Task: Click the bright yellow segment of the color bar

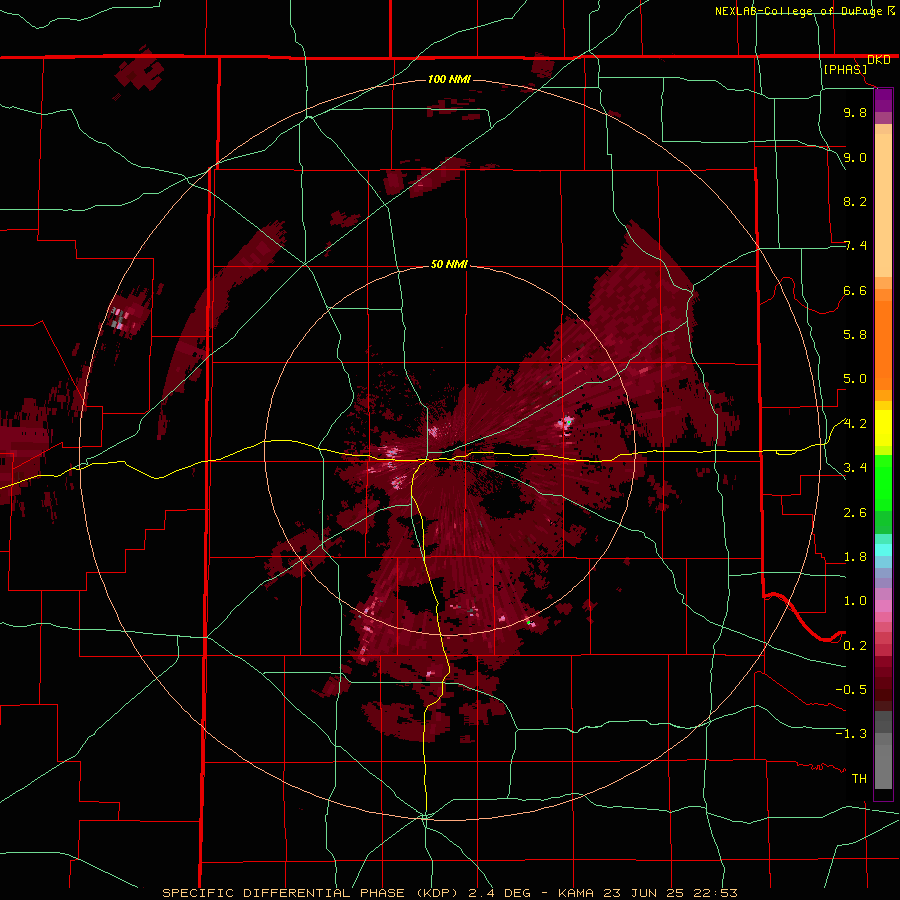Action: (x=883, y=428)
